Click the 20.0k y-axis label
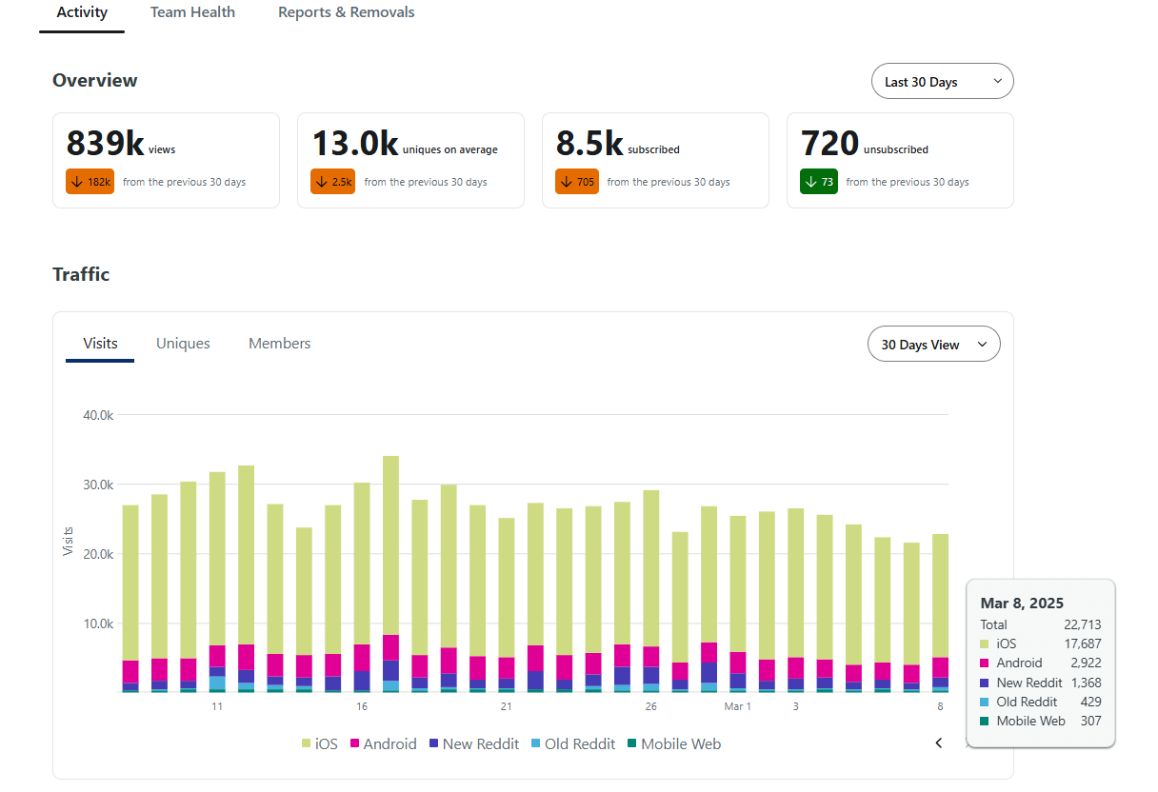This screenshot has height=792, width=1158. point(98,554)
